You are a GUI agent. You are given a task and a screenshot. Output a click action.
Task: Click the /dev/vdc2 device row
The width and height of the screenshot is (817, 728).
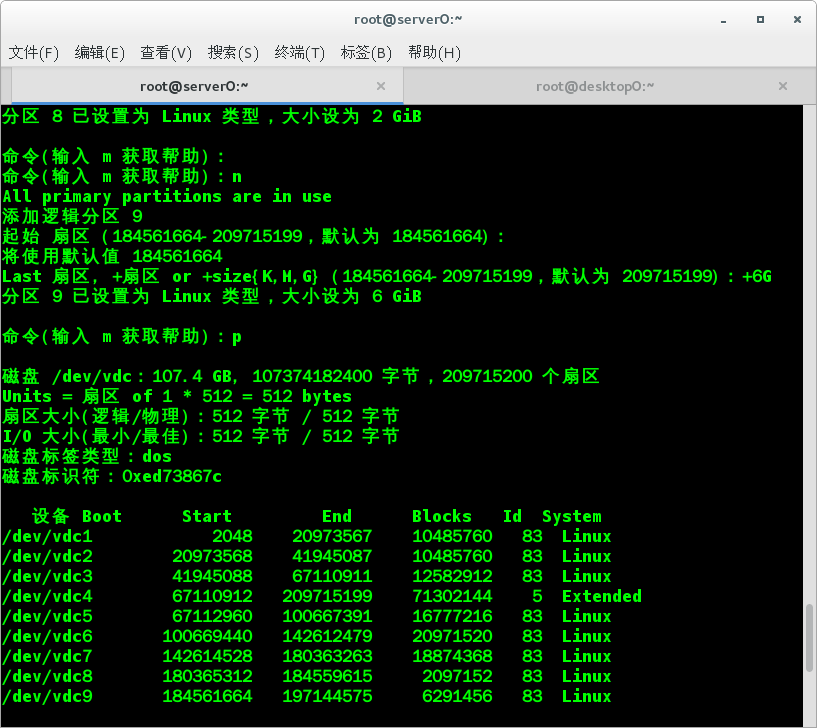click(x=306, y=556)
